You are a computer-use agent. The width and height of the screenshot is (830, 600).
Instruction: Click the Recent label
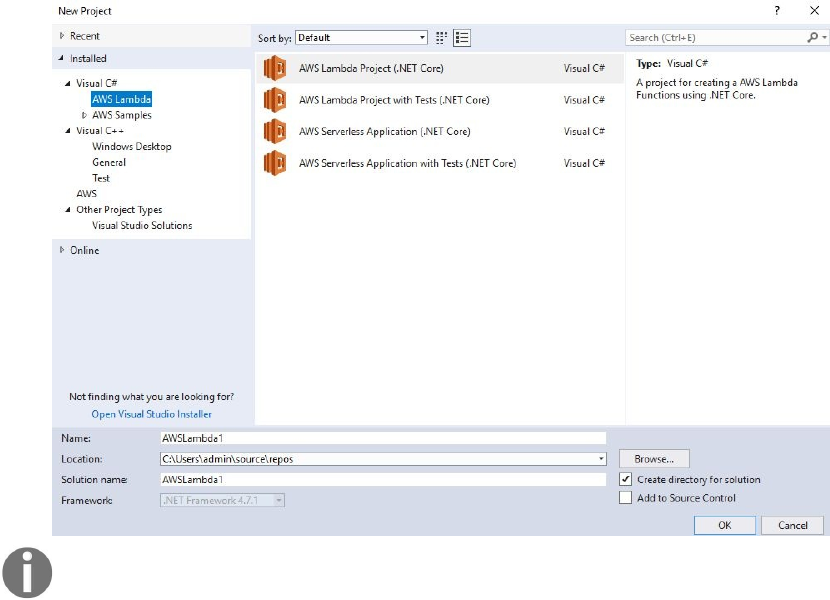coord(85,36)
